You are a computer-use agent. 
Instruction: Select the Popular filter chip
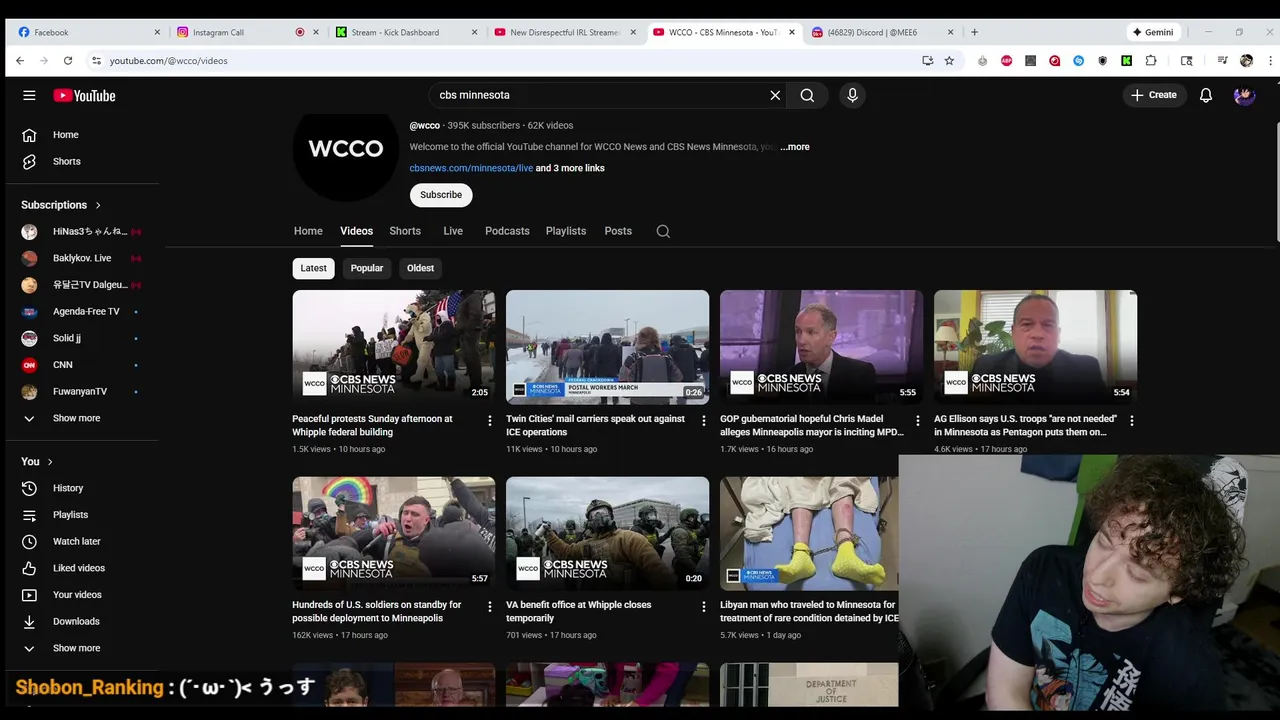(367, 268)
